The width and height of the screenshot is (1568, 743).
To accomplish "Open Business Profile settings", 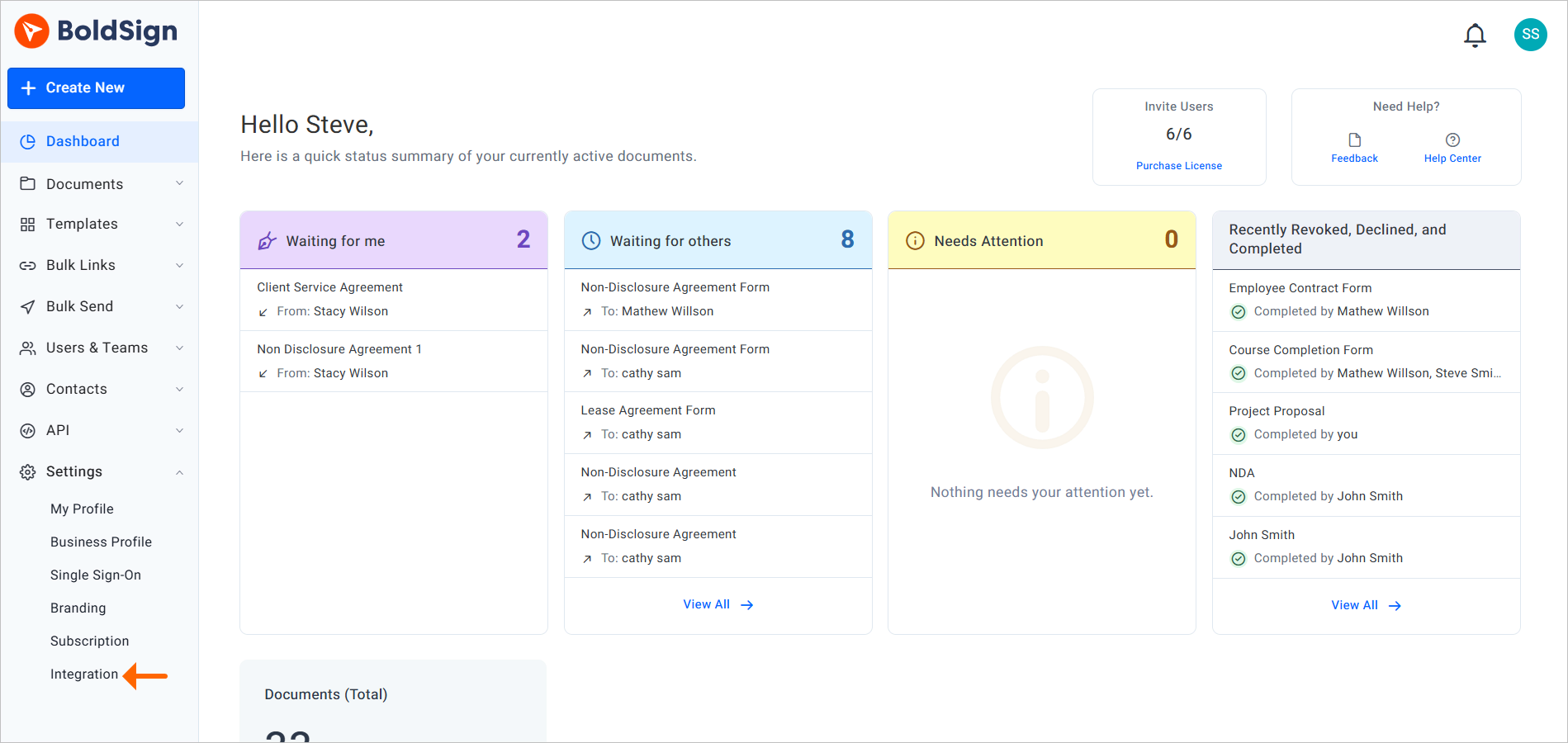I will [101, 542].
